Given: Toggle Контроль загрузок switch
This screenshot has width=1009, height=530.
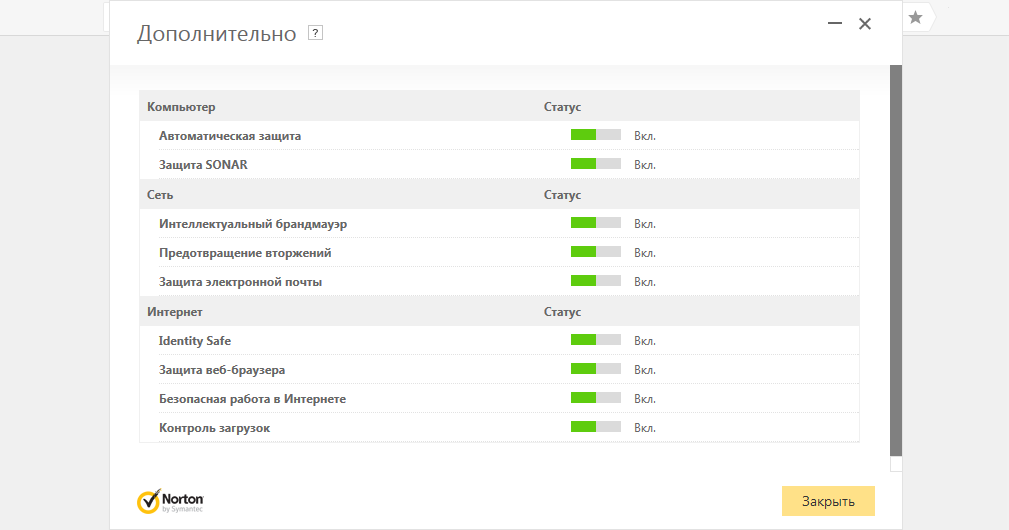Looking at the screenshot, I should coord(596,427).
